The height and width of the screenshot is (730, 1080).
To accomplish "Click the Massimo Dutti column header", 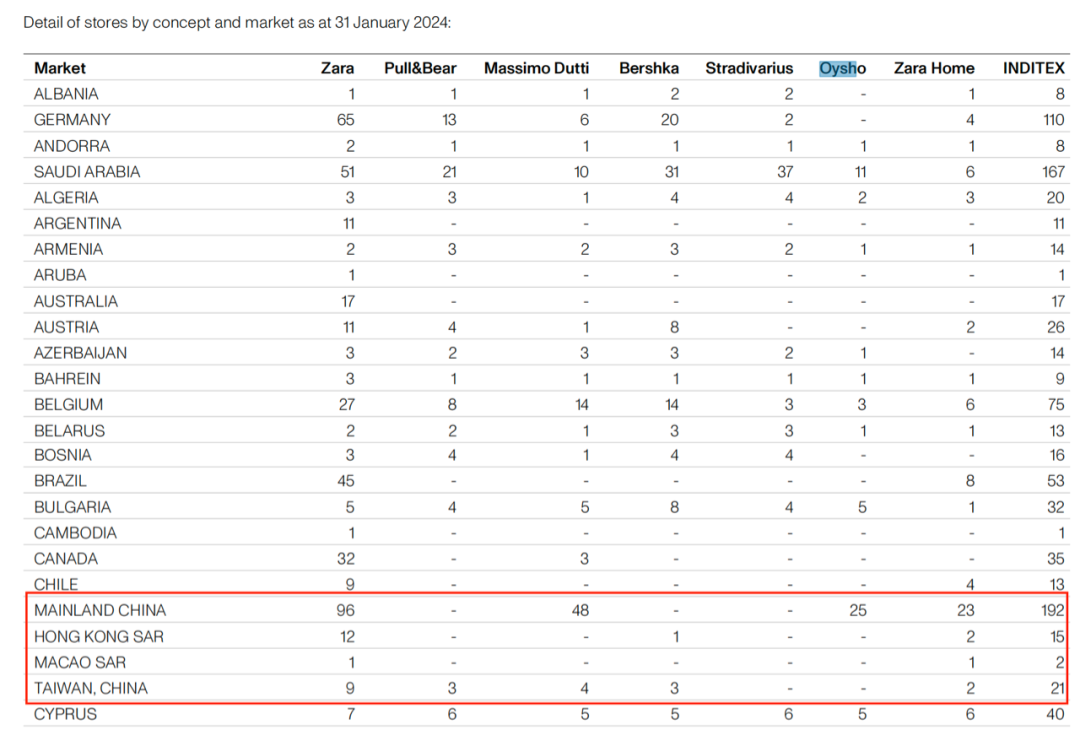I will pos(536,68).
